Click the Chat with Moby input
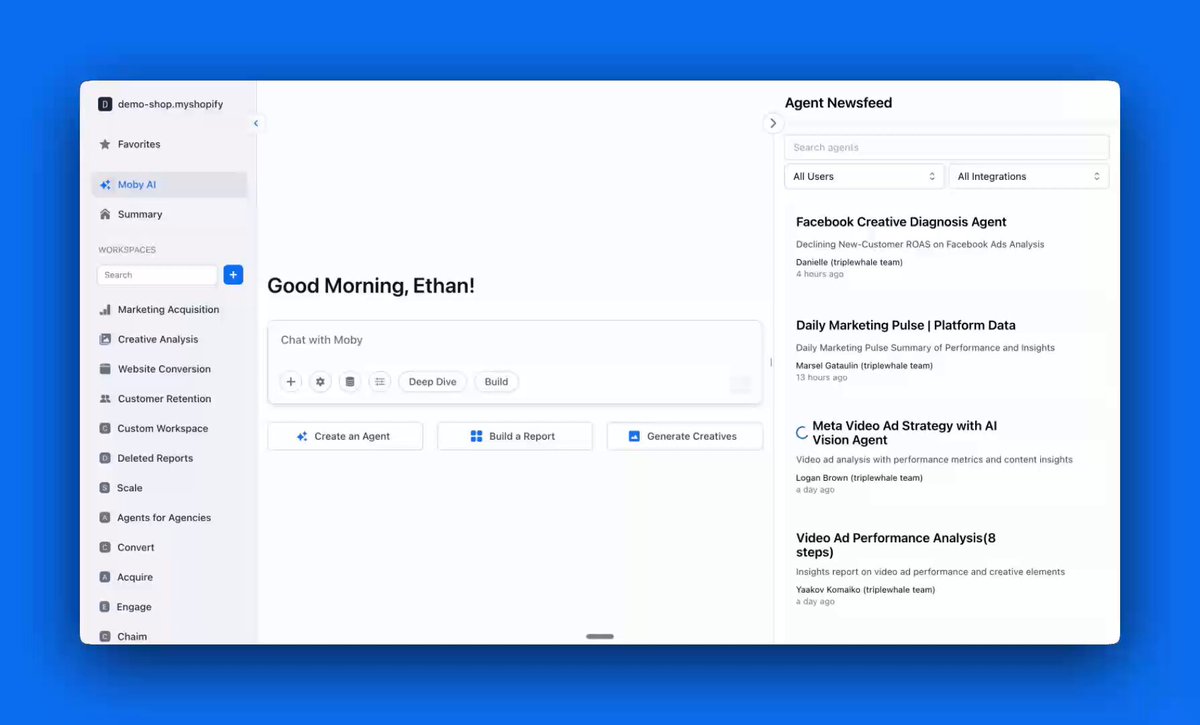 point(515,341)
